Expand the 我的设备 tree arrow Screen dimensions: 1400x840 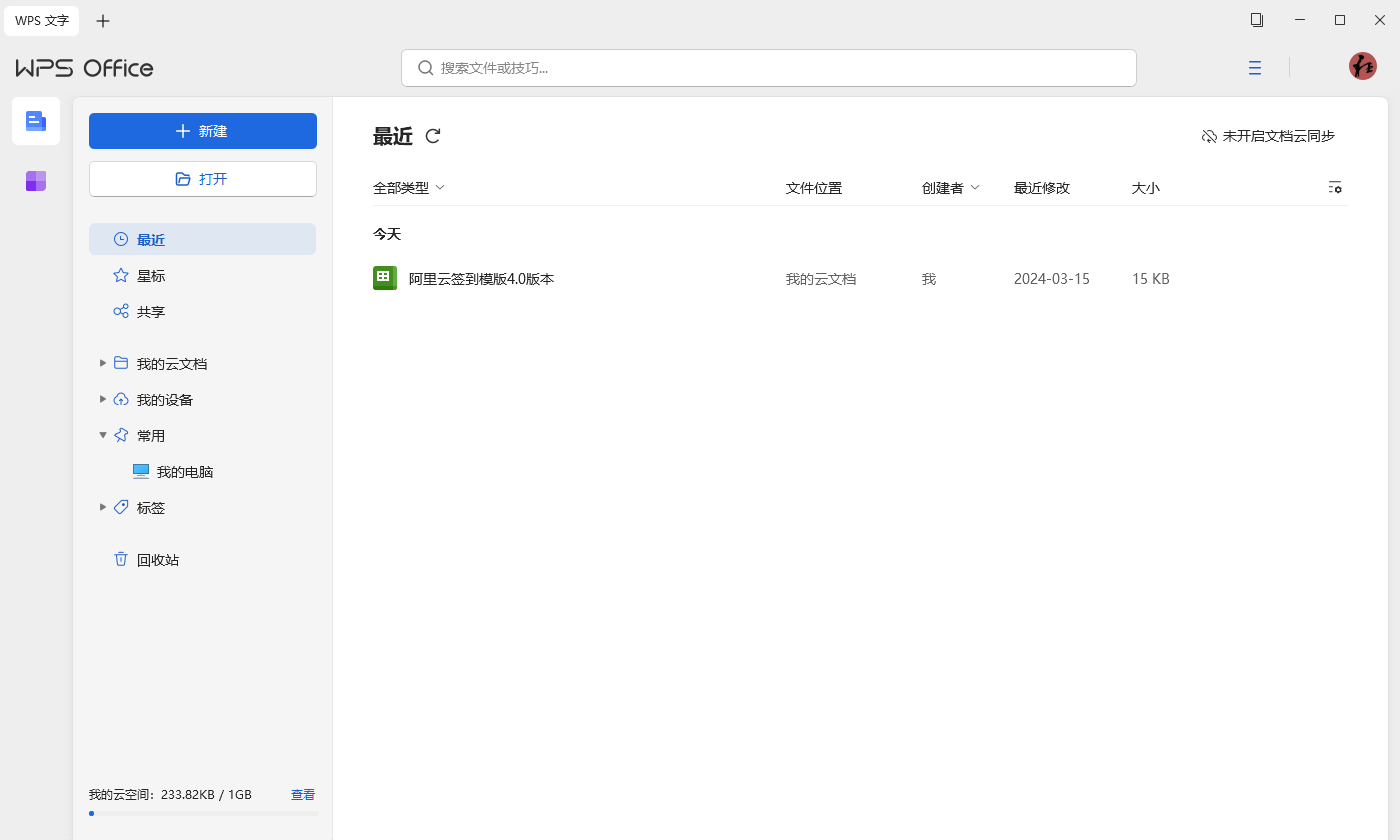(103, 399)
